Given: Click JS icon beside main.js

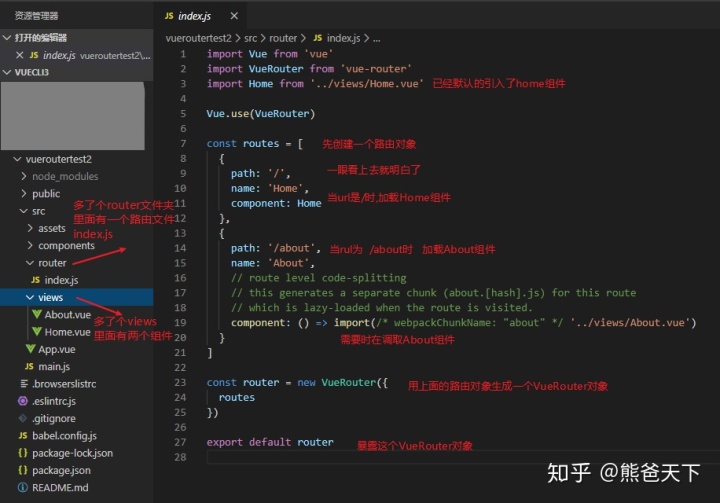Looking at the screenshot, I should point(29,366).
